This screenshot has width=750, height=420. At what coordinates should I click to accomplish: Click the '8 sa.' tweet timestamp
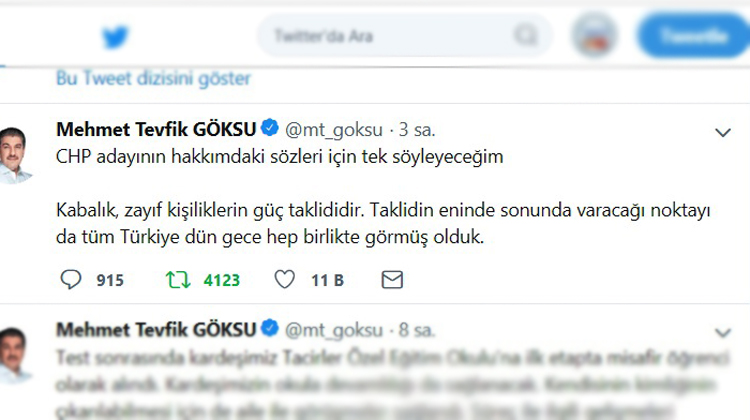click(417, 330)
